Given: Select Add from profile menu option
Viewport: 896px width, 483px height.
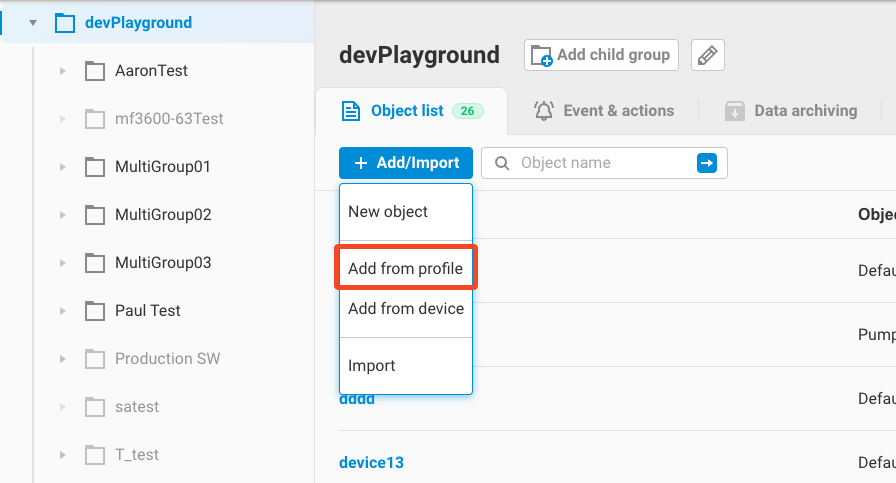Looking at the screenshot, I should [x=405, y=268].
